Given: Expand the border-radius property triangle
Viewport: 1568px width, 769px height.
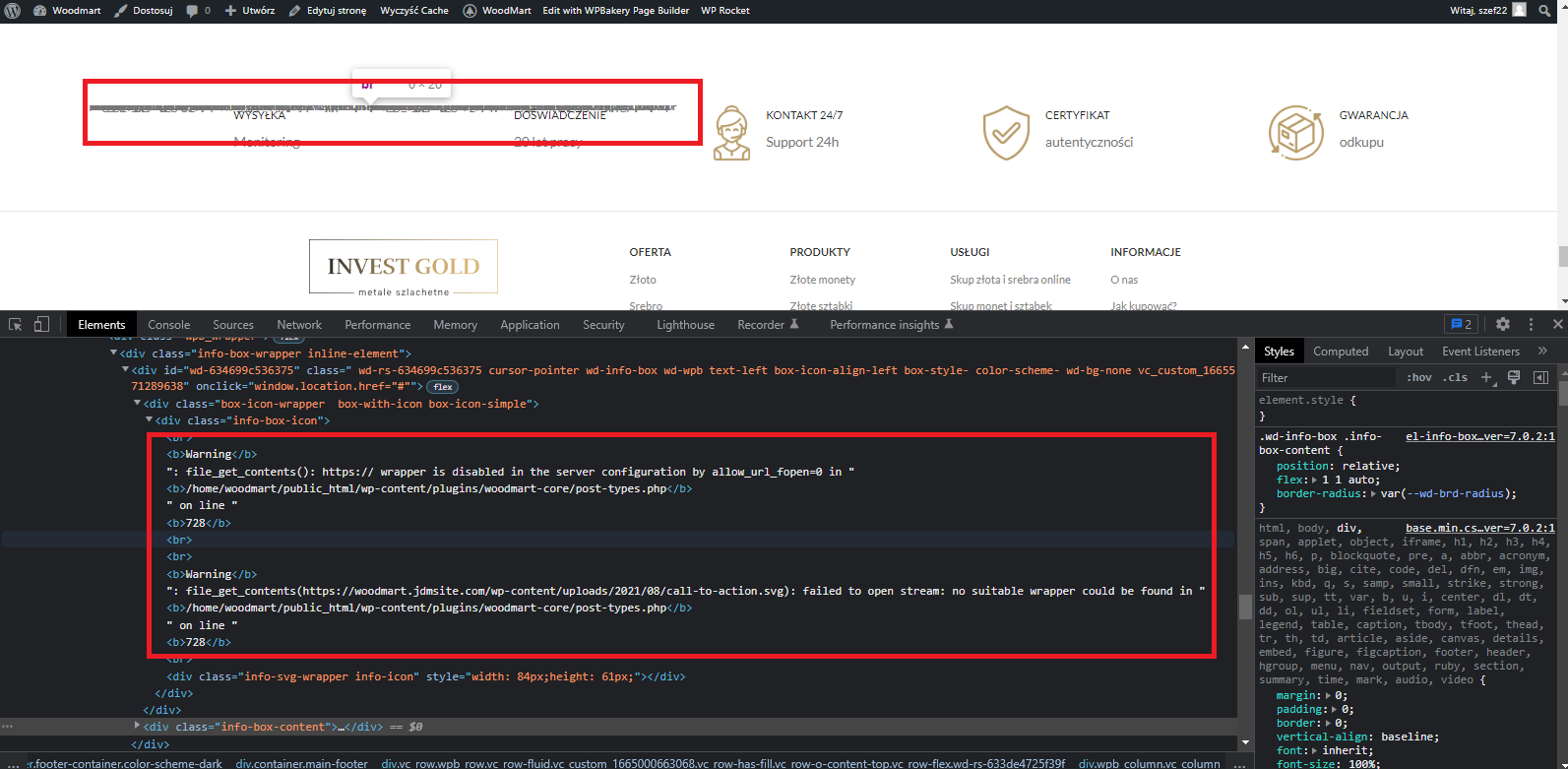Looking at the screenshot, I should [x=1374, y=494].
